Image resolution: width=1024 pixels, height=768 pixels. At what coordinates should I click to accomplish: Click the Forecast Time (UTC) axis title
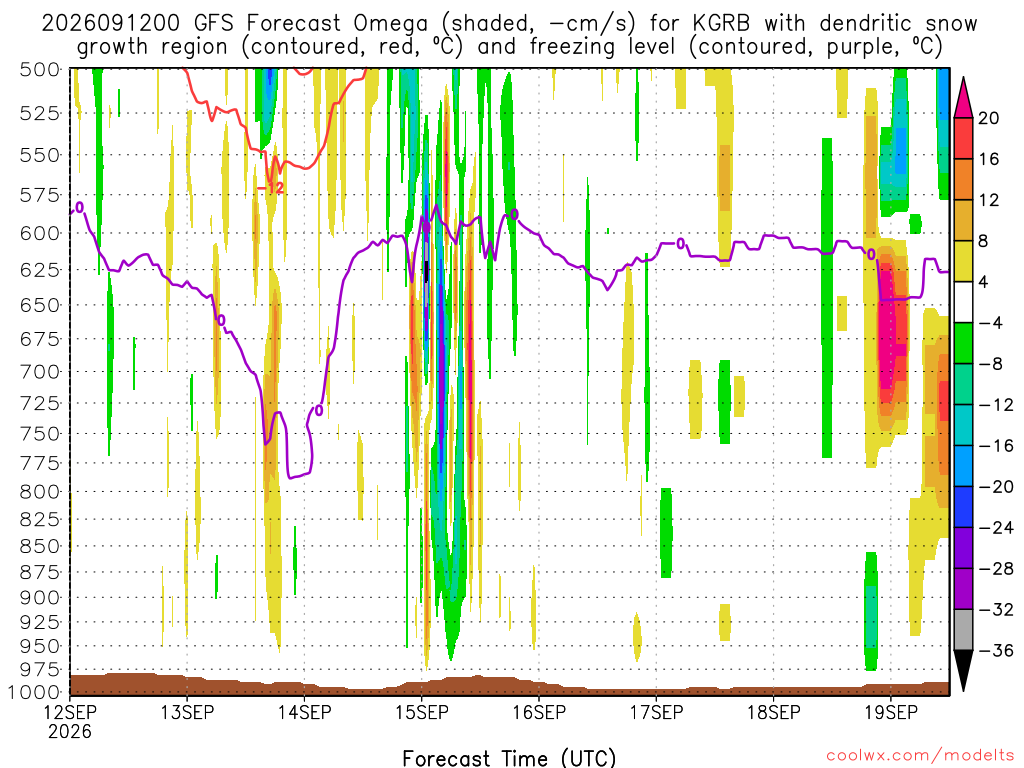click(509, 758)
